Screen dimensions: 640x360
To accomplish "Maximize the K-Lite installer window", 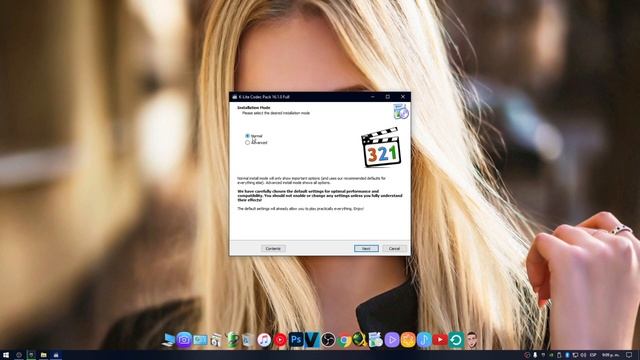I will pos(388,97).
